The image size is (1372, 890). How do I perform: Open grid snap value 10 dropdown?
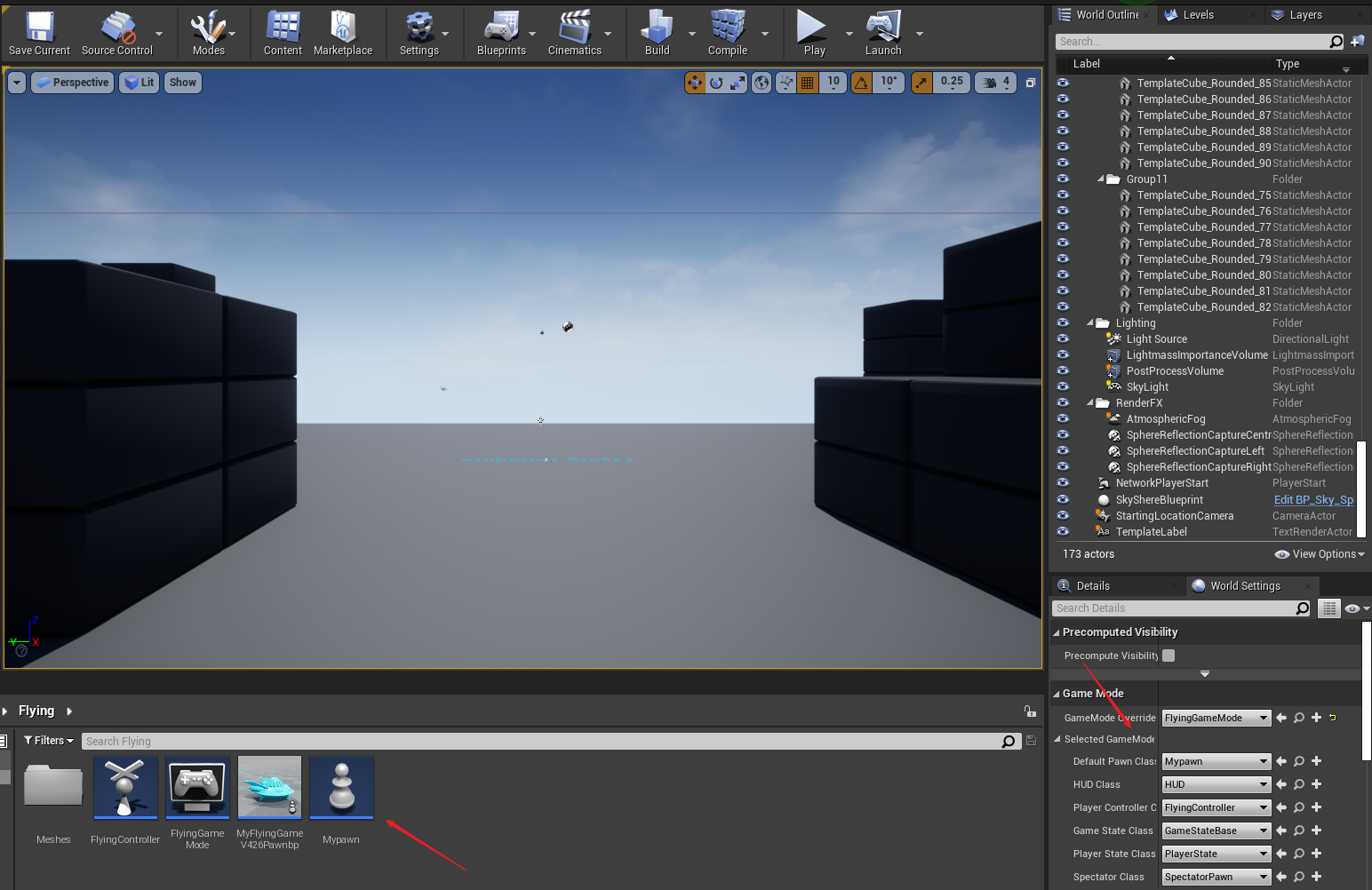pyautogui.click(x=834, y=83)
